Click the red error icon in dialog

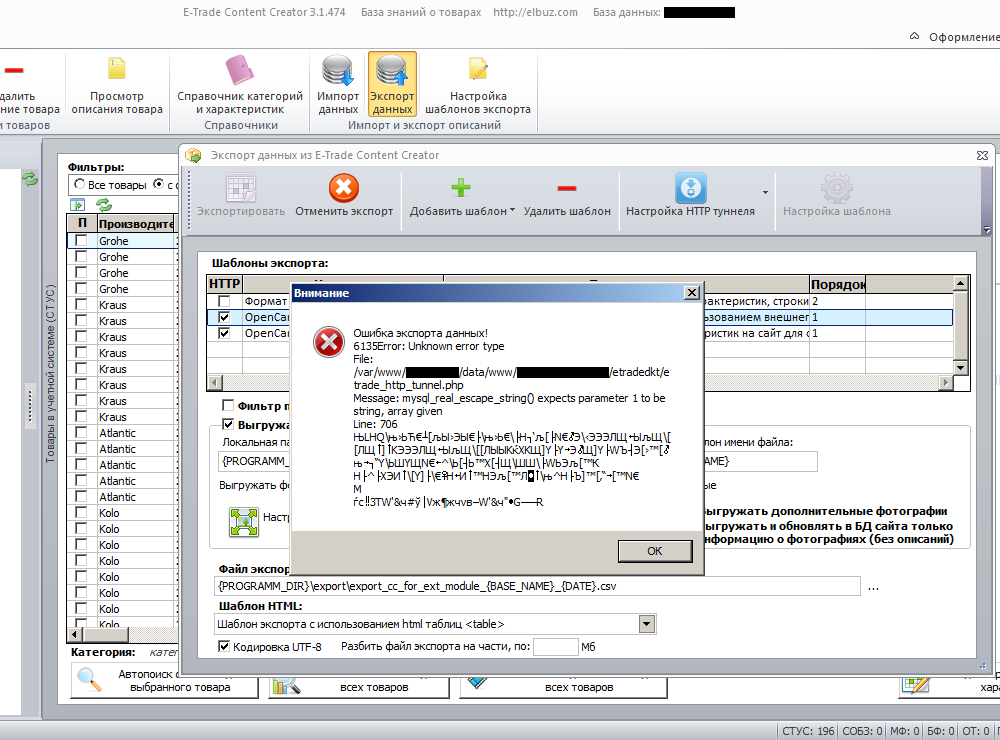click(328, 343)
